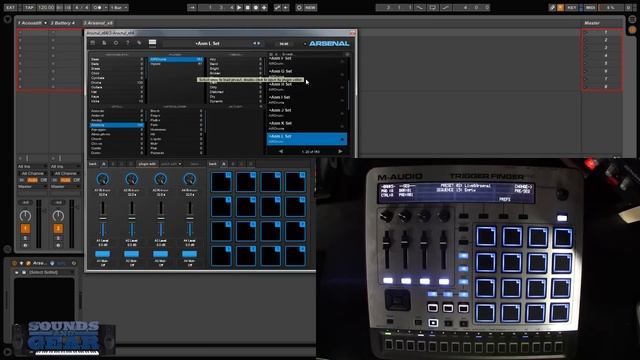Switch pad section to bank B
Screen dimensions: 640x360
[233, 164]
